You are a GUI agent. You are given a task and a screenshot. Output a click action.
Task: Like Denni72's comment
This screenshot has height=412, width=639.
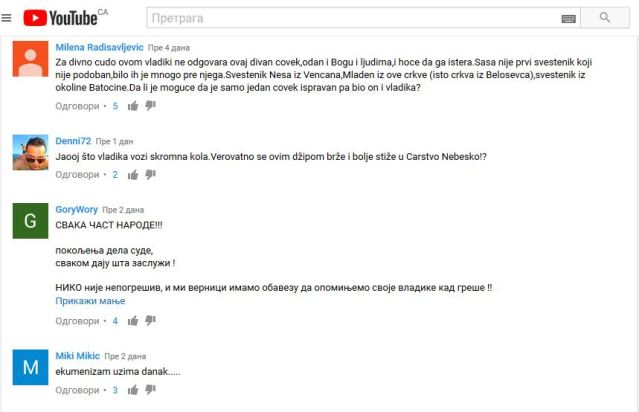pyautogui.click(x=133, y=175)
